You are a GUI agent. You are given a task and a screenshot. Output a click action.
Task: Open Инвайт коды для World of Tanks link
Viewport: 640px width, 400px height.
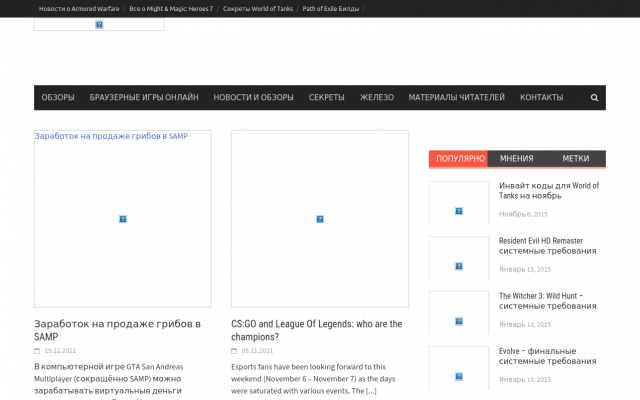pyautogui.click(x=549, y=191)
